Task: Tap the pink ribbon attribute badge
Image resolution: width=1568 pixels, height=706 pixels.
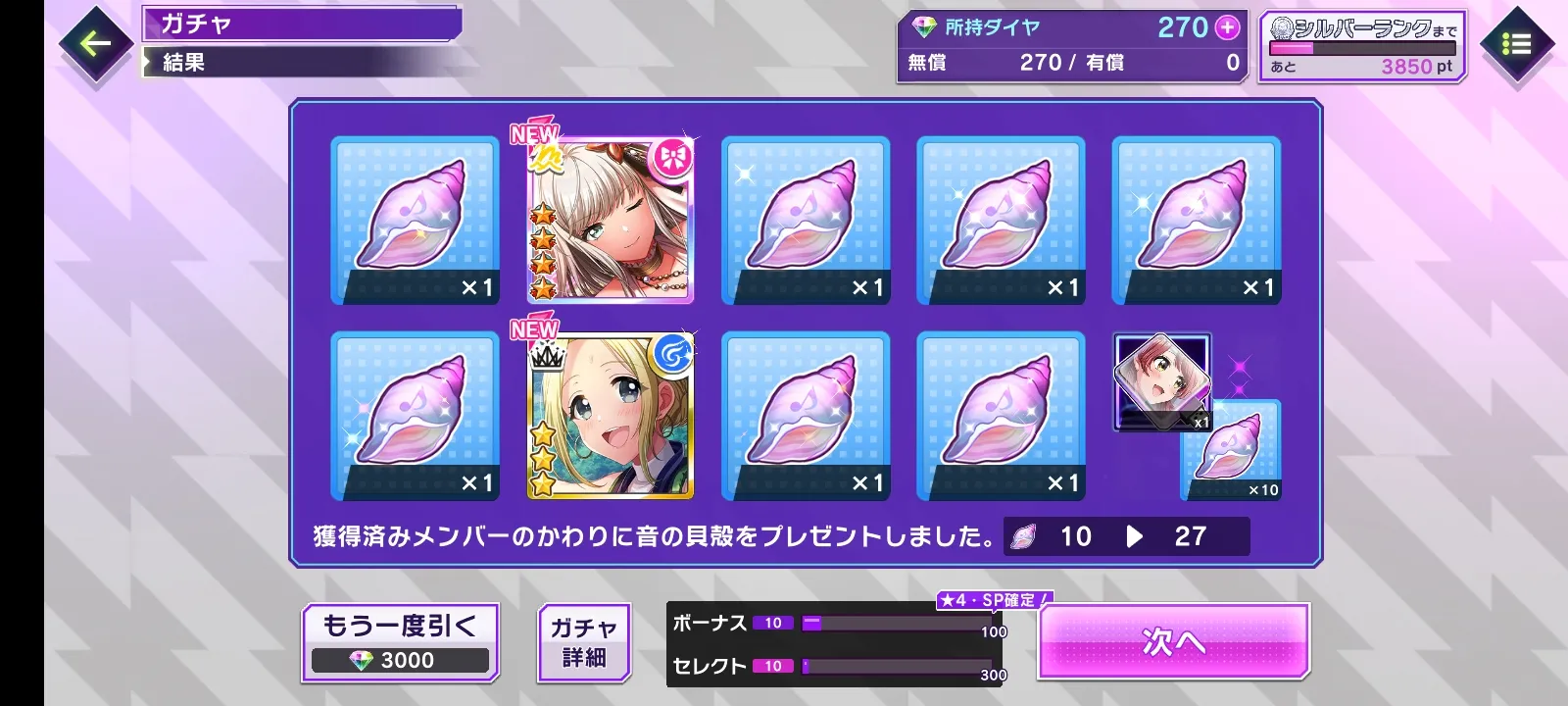Action: point(673,157)
